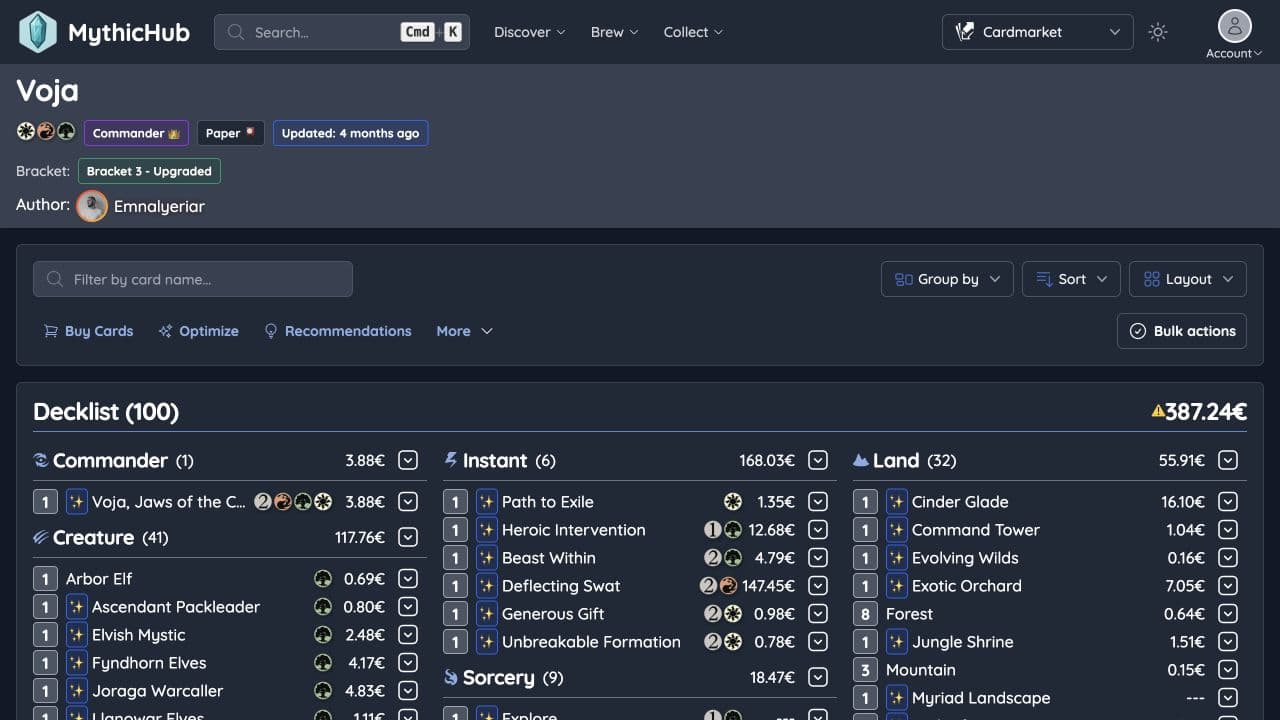Screen dimensions: 1280x720
Task: Click the sparkle icon beside Voja, Jaws of the C...
Action: point(77,502)
